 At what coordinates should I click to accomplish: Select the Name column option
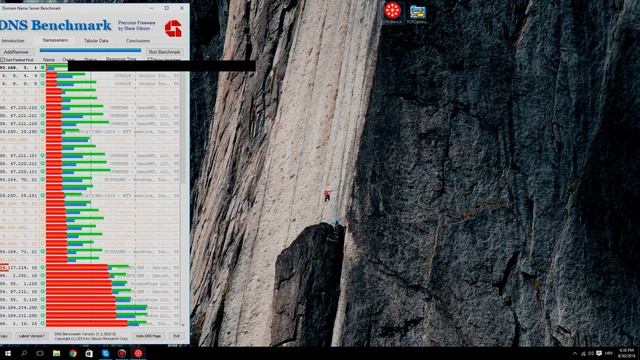click(49, 60)
